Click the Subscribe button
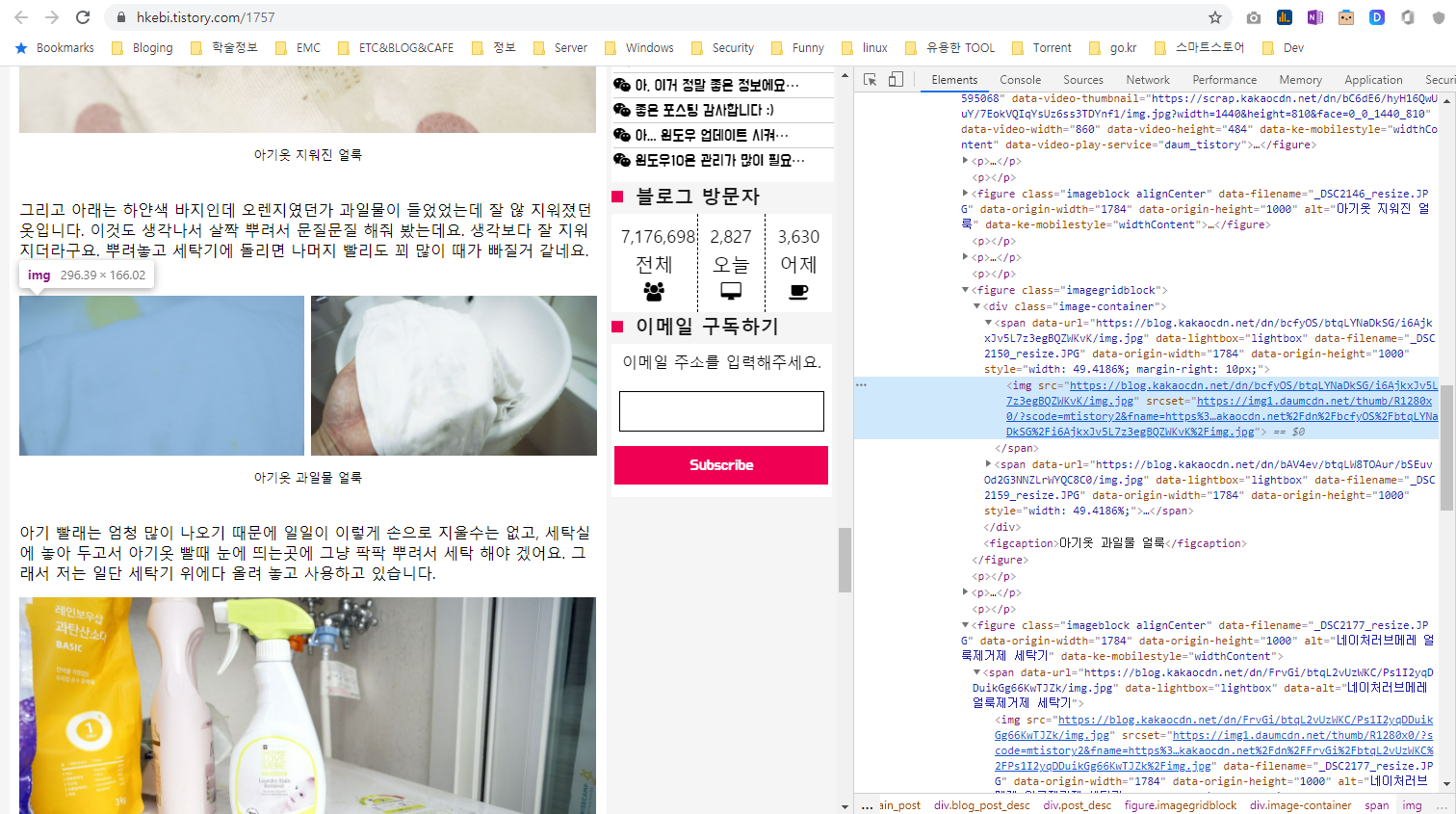 [x=720, y=465]
